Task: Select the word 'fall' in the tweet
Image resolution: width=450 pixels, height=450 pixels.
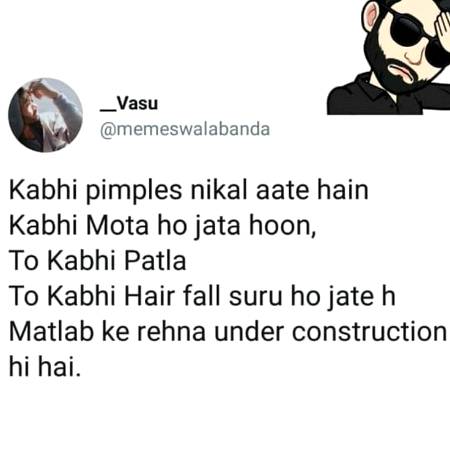Action: tap(202, 296)
